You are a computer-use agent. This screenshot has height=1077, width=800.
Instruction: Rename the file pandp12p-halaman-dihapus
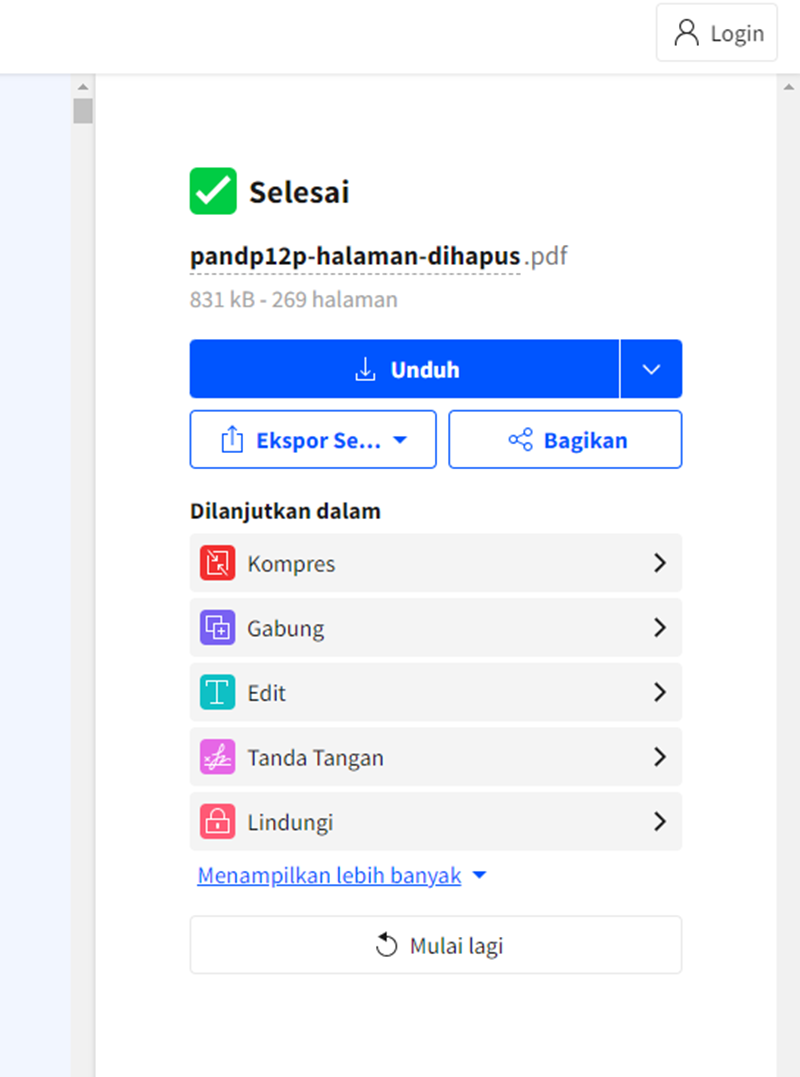(355, 256)
